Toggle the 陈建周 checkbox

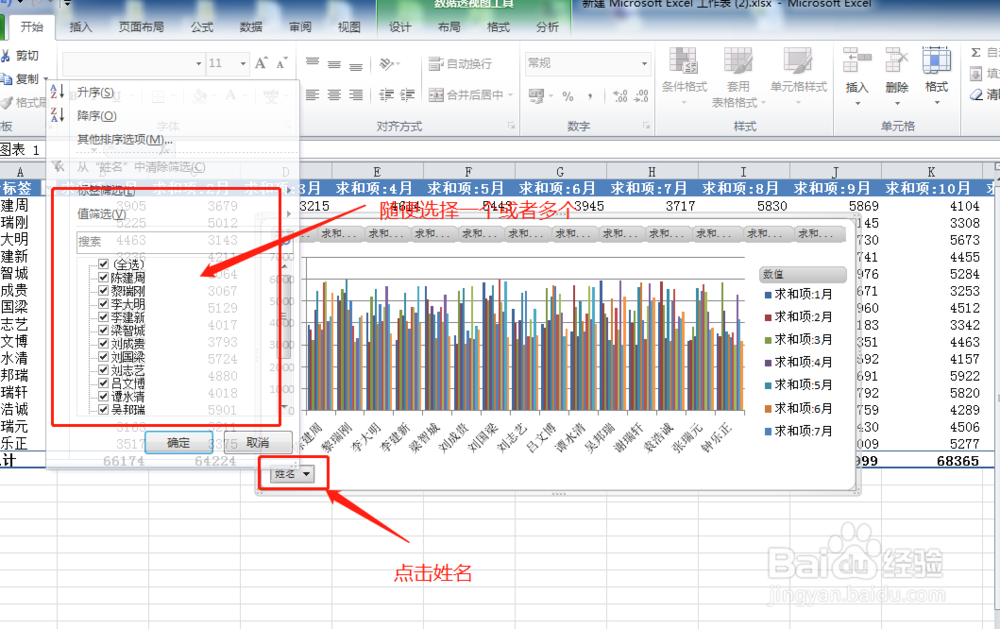pos(103,277)
